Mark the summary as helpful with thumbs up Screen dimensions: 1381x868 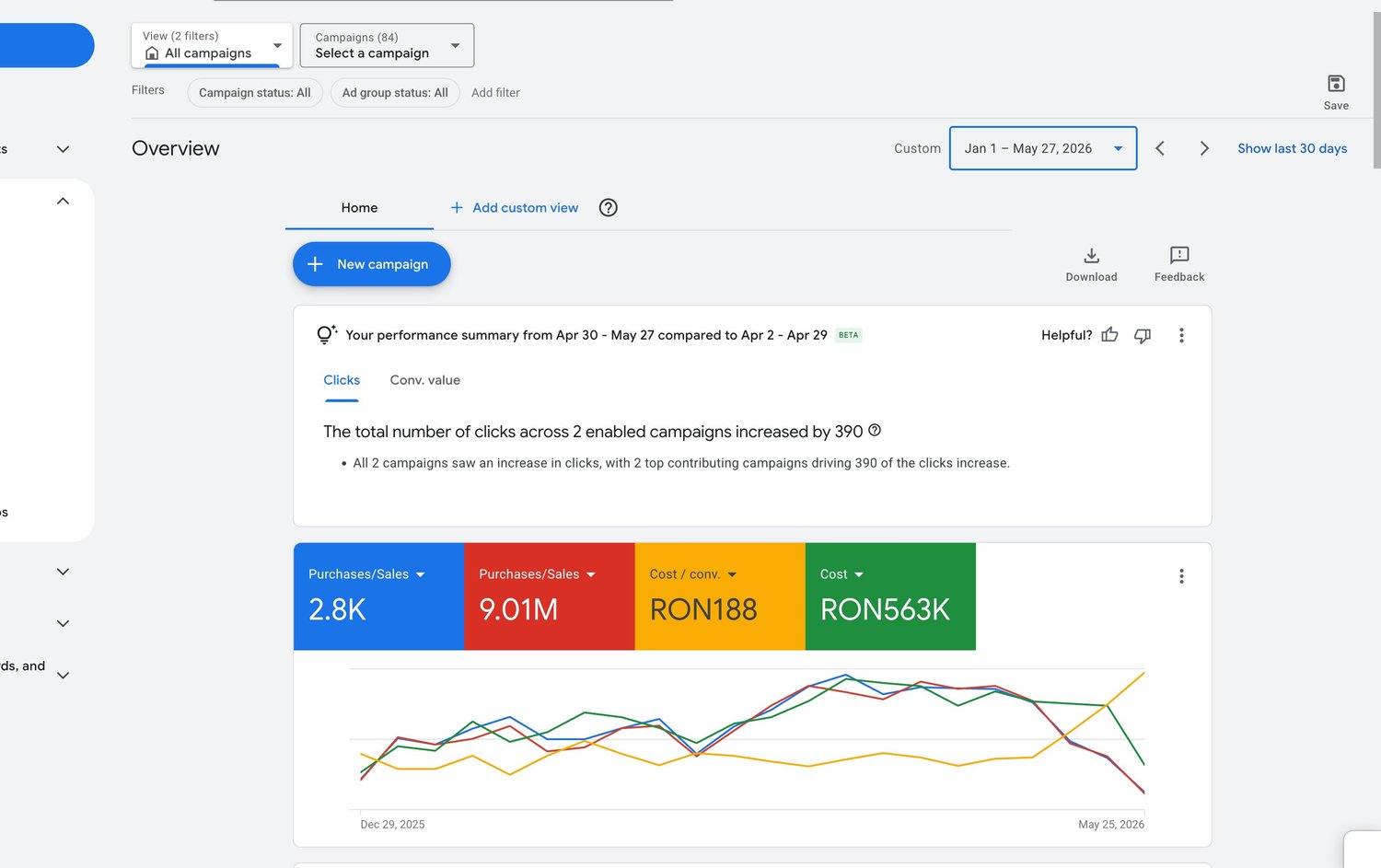pyautogui.click(x=1109, y=335)
